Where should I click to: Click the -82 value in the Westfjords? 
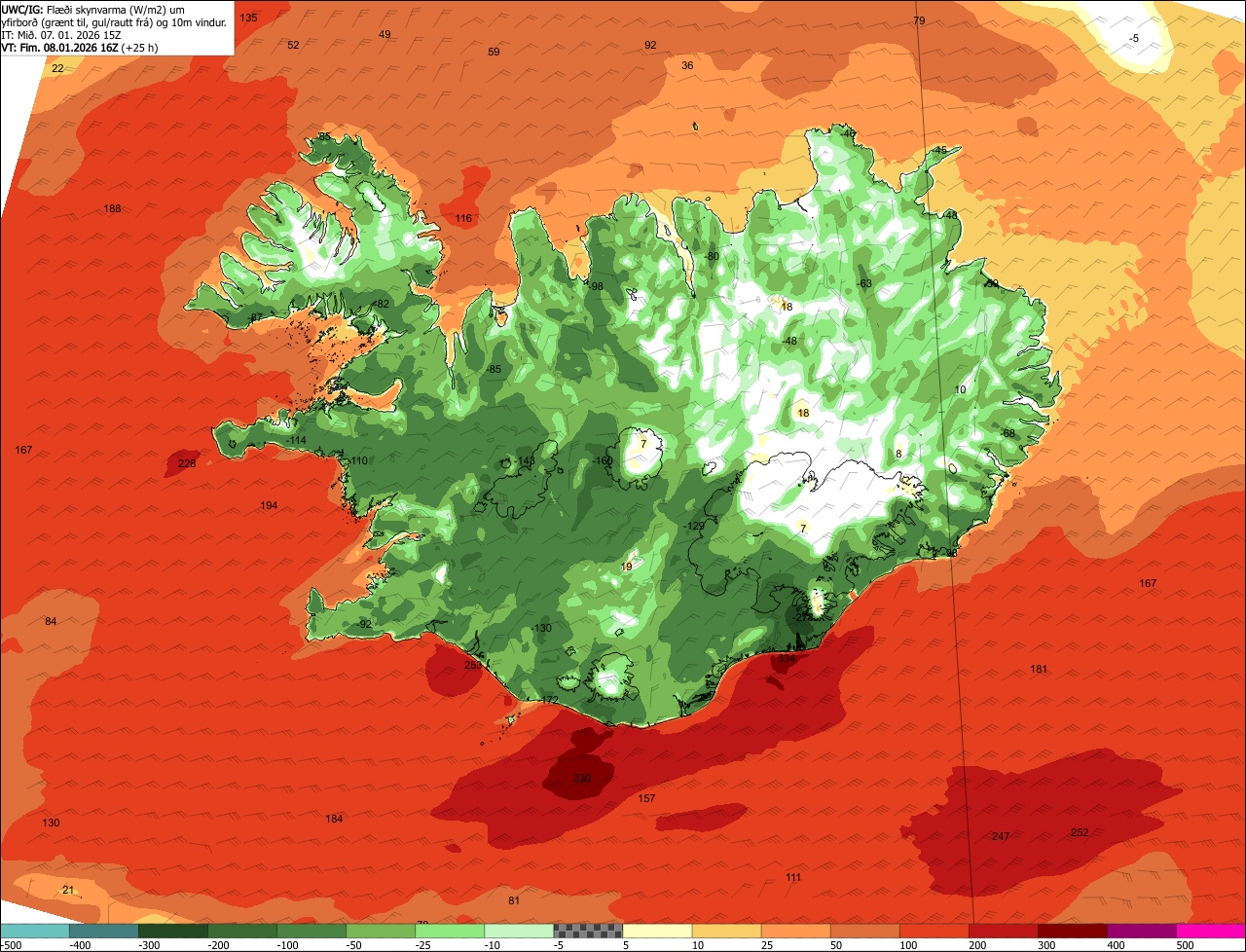click(x=381, y=304)
